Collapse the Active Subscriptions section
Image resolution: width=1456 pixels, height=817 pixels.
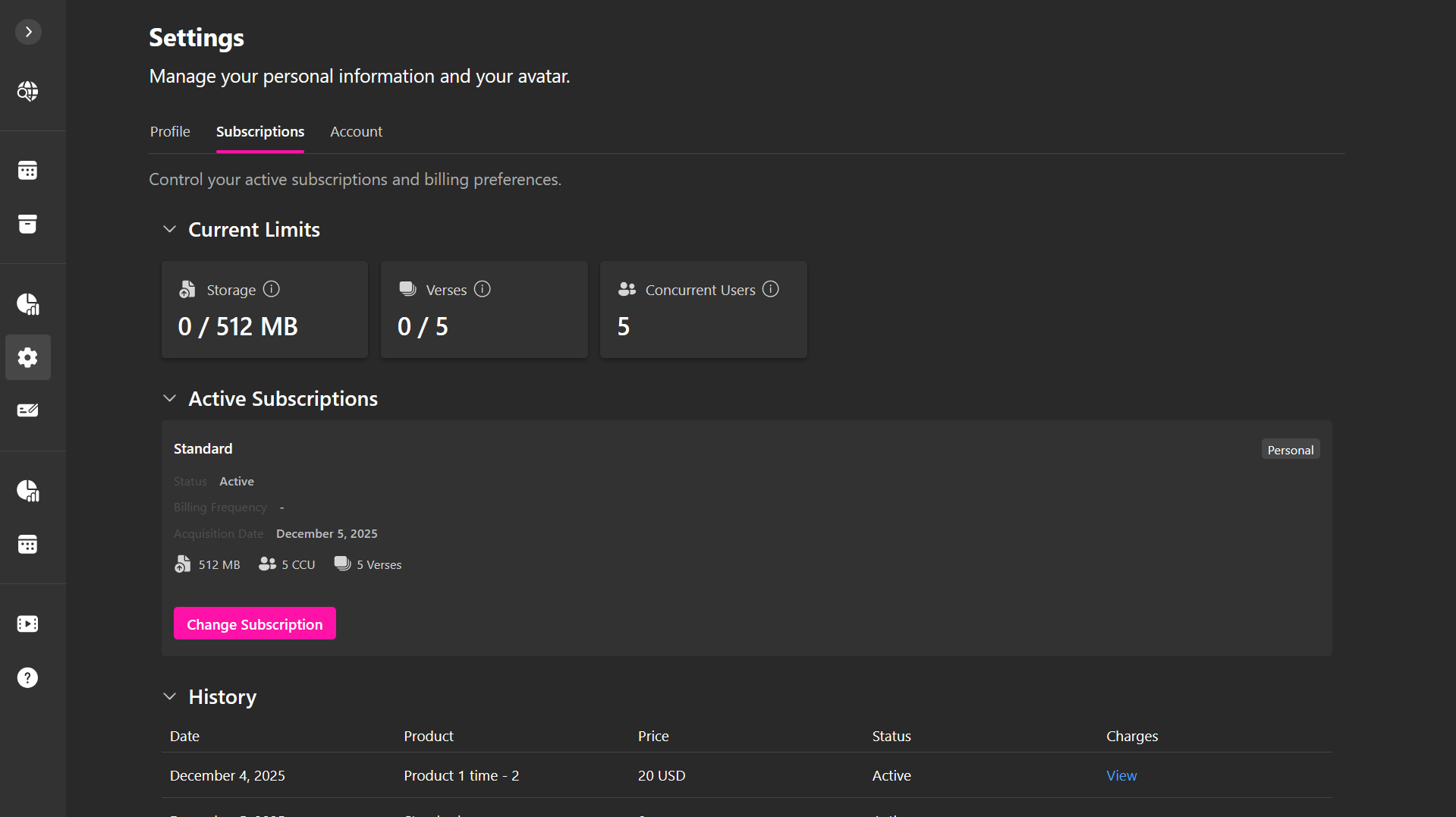click(x=170, y=398)
